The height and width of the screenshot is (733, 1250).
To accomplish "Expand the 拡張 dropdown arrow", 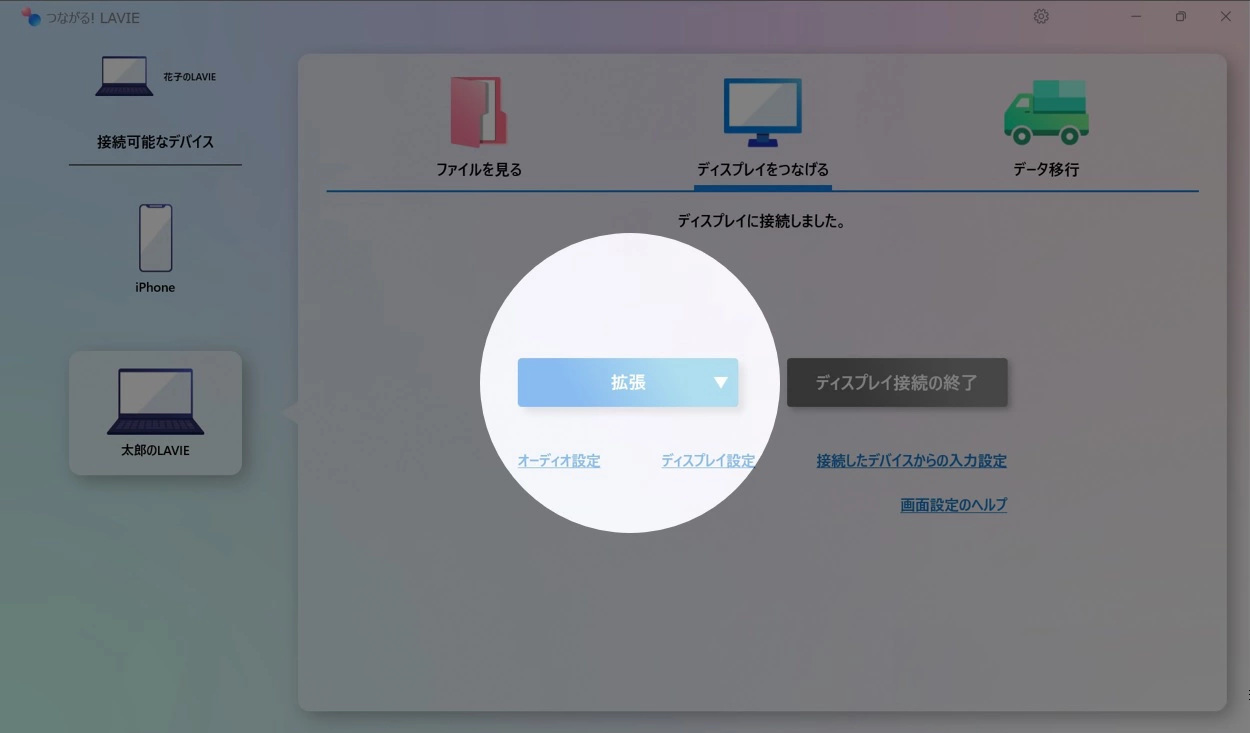I will pyautogui.click(x=720, y=383).
